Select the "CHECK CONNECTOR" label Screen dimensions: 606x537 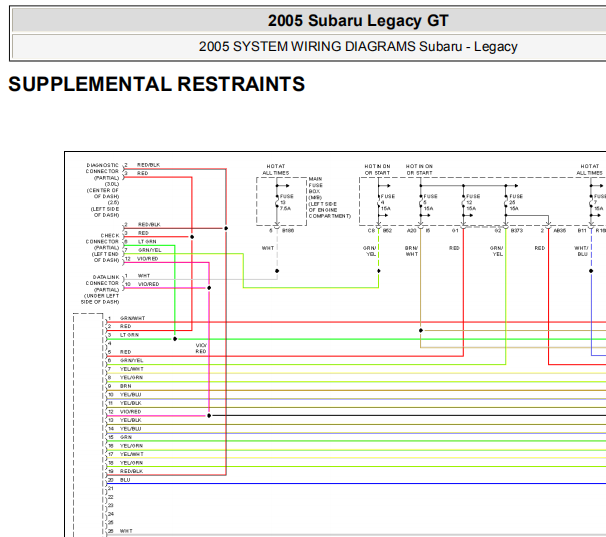point(102,239)
